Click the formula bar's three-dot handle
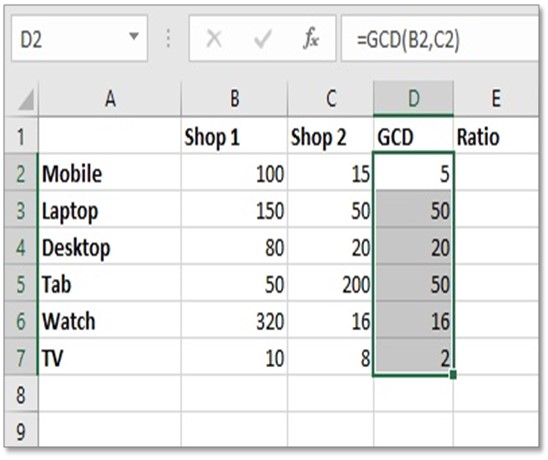 (168, 38)
